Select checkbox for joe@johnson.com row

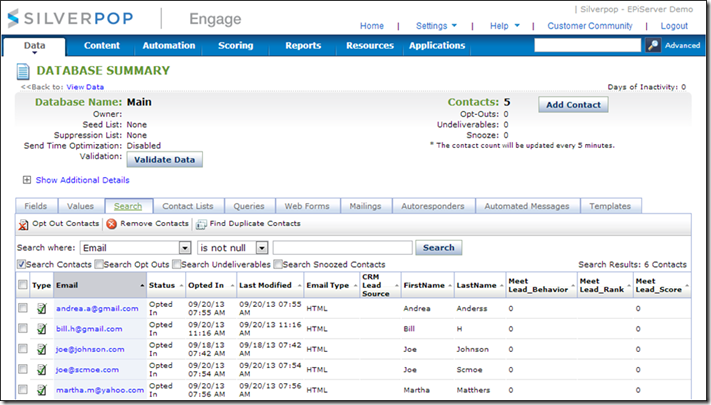pos(23,349)
